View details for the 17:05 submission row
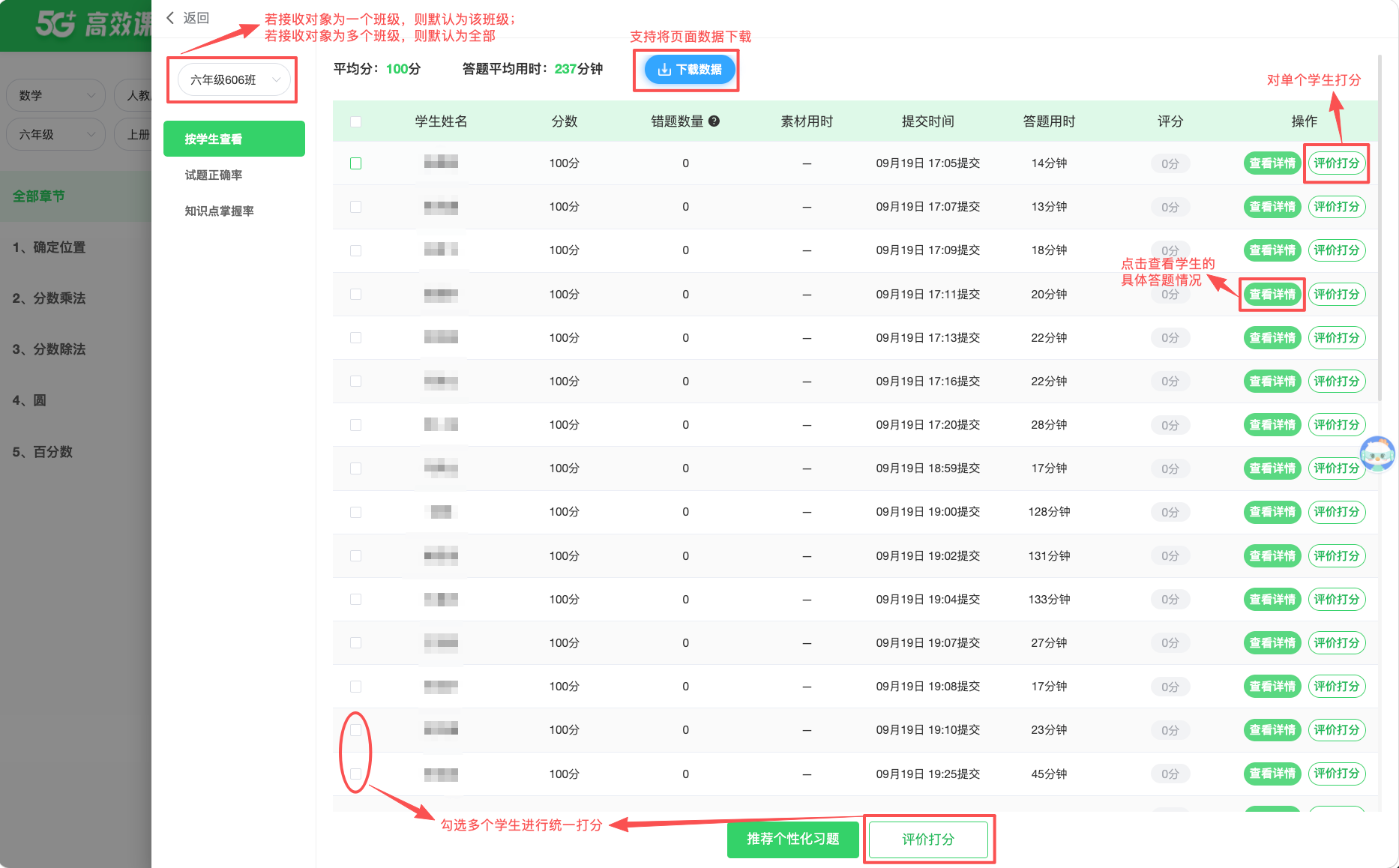The width and height of the screenshot is (1399, 868). (x=1272, y=163)
